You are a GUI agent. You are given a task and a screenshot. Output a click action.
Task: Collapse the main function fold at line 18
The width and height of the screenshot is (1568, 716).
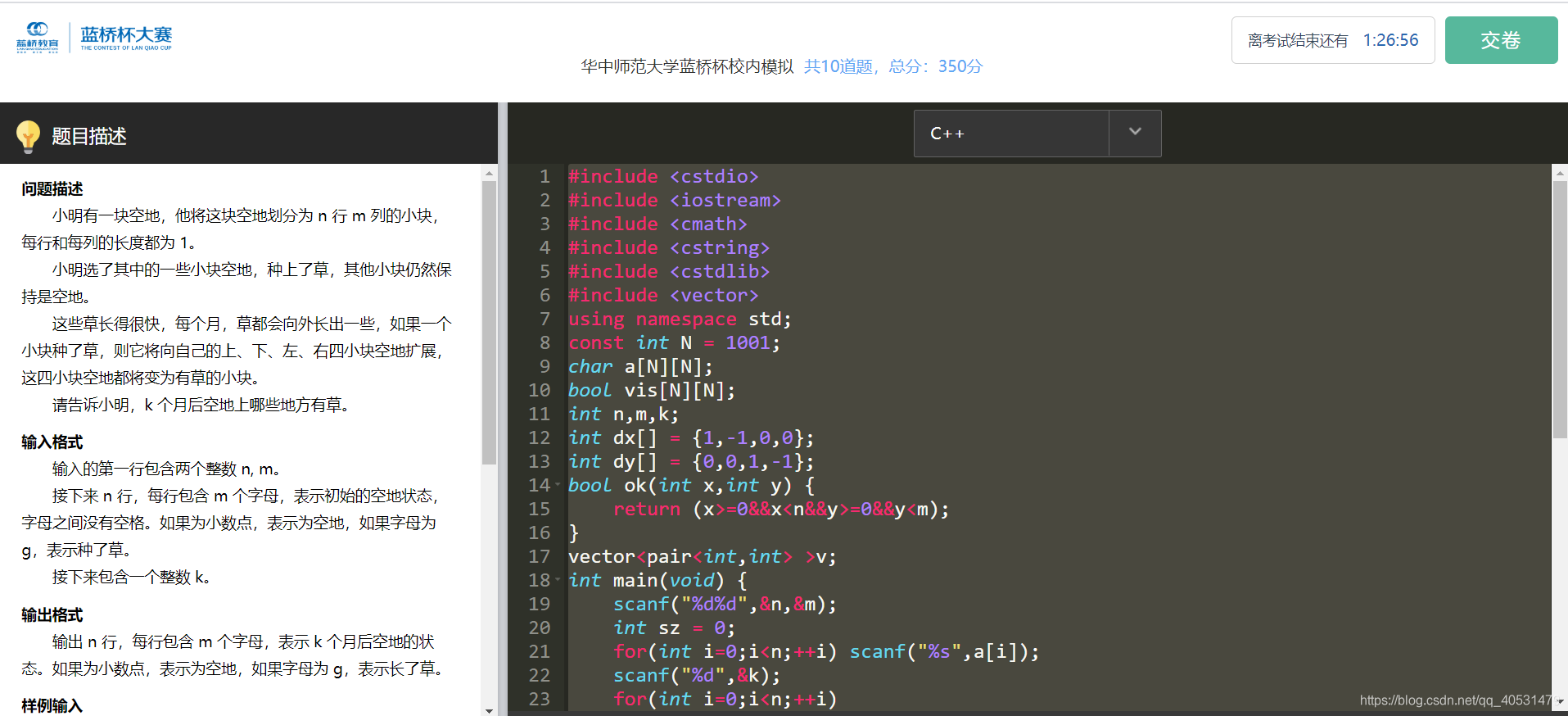click(x=558, y=580)
